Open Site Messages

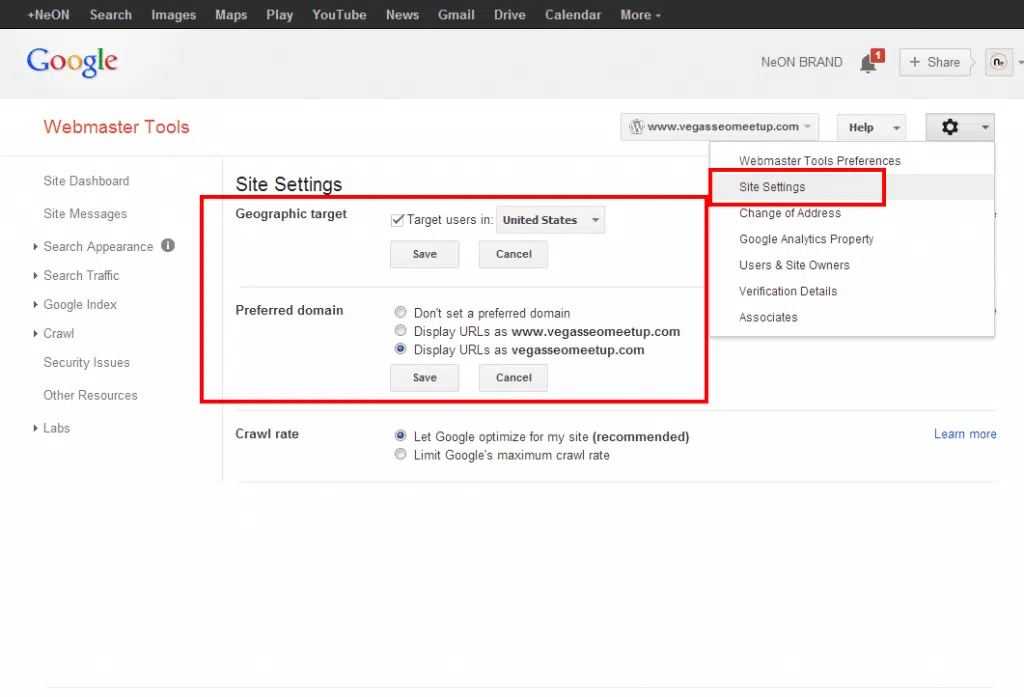85,214
